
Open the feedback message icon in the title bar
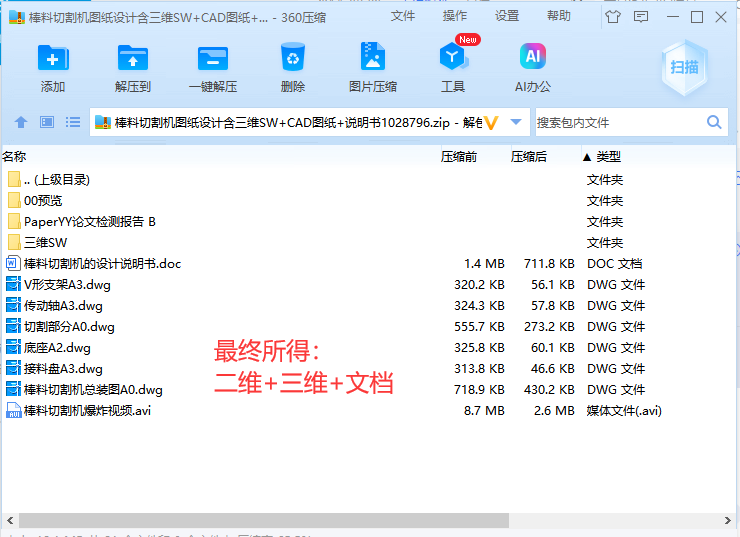[640, 17]
